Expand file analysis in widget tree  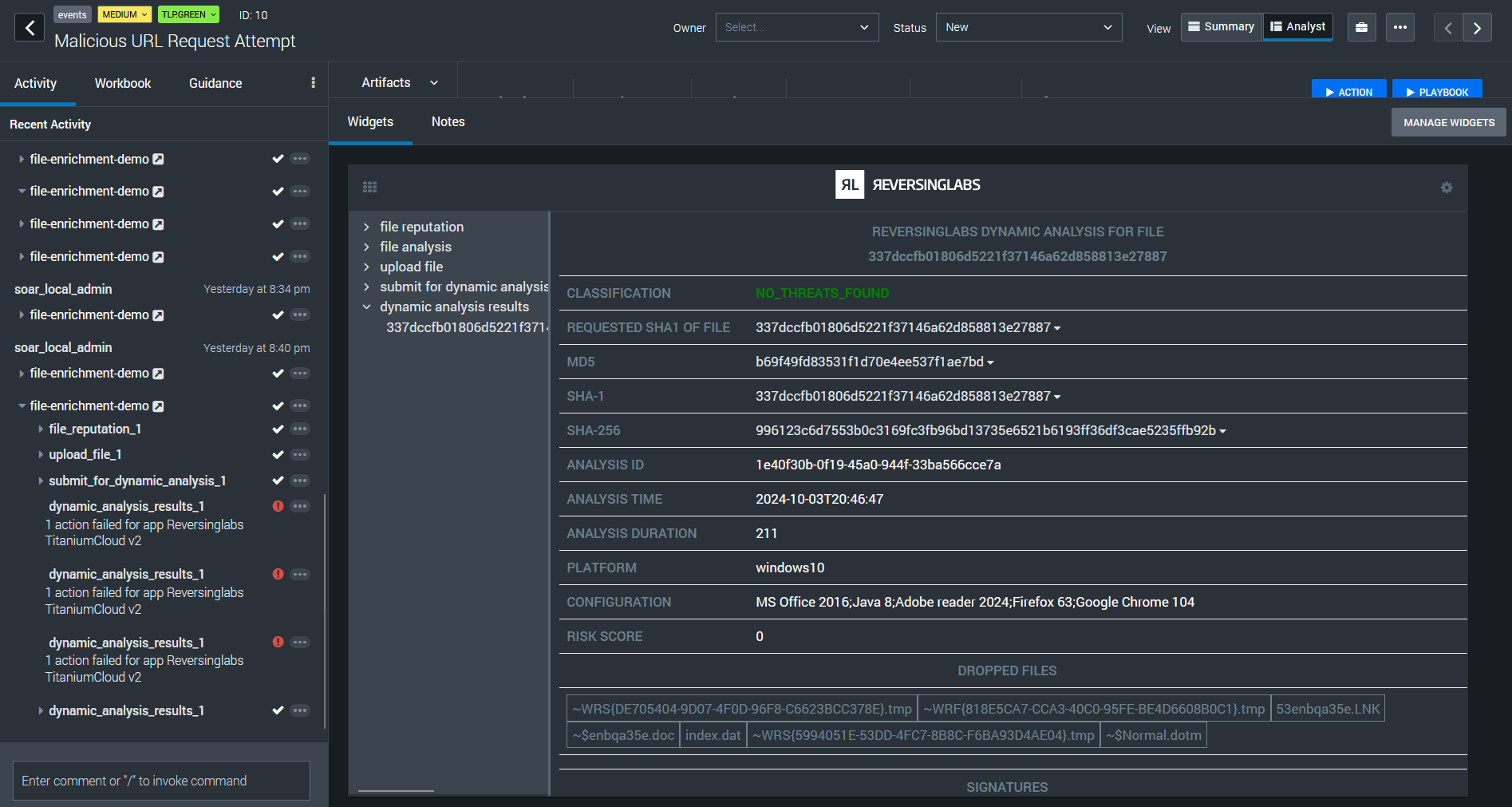click(366, 247)
